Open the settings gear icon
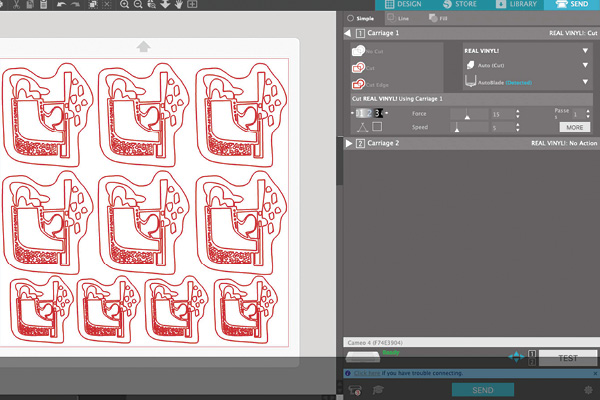600x400 pixels. [x=588, y=390]
